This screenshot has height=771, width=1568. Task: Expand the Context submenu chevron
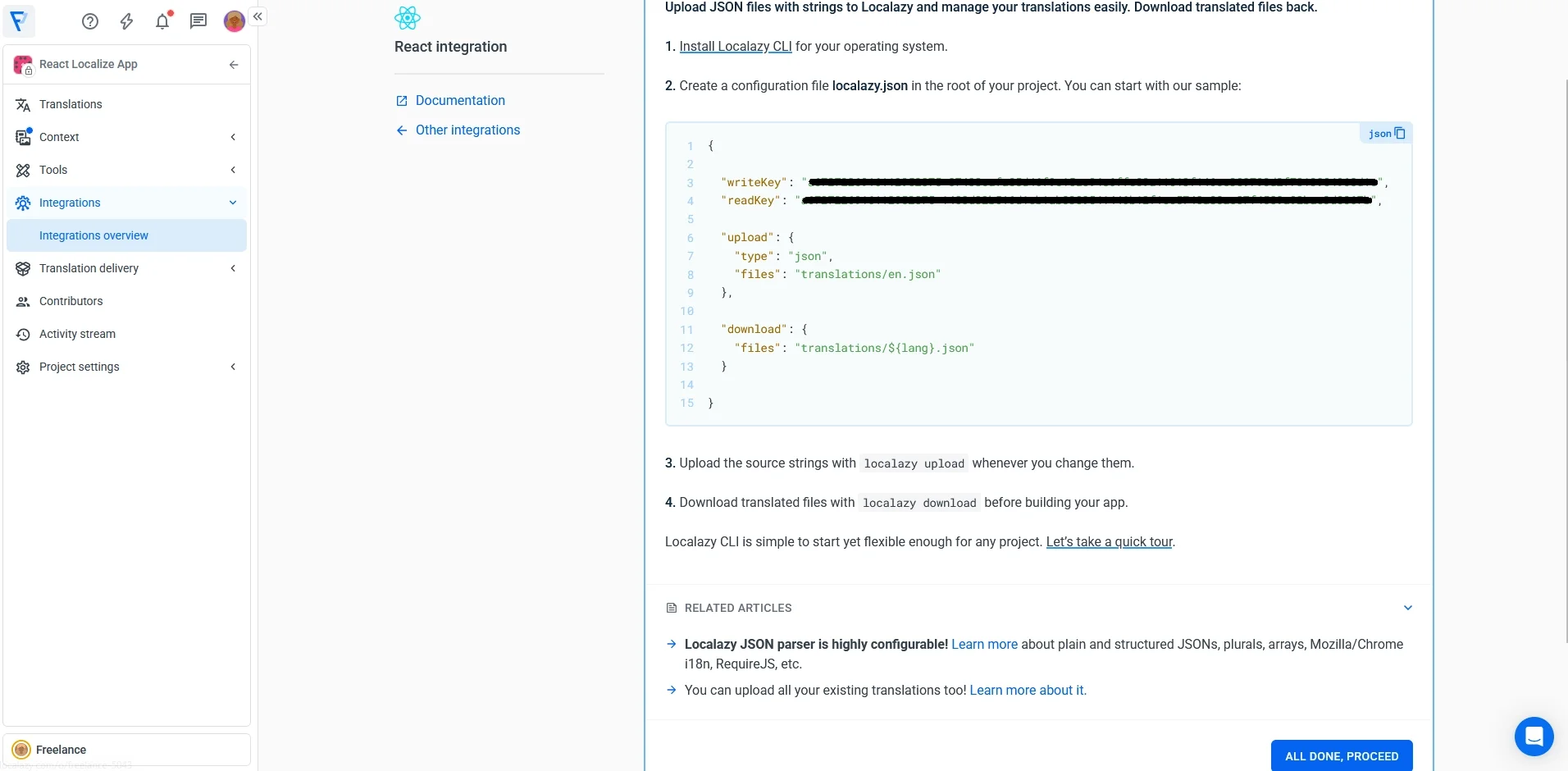point(233,137)
